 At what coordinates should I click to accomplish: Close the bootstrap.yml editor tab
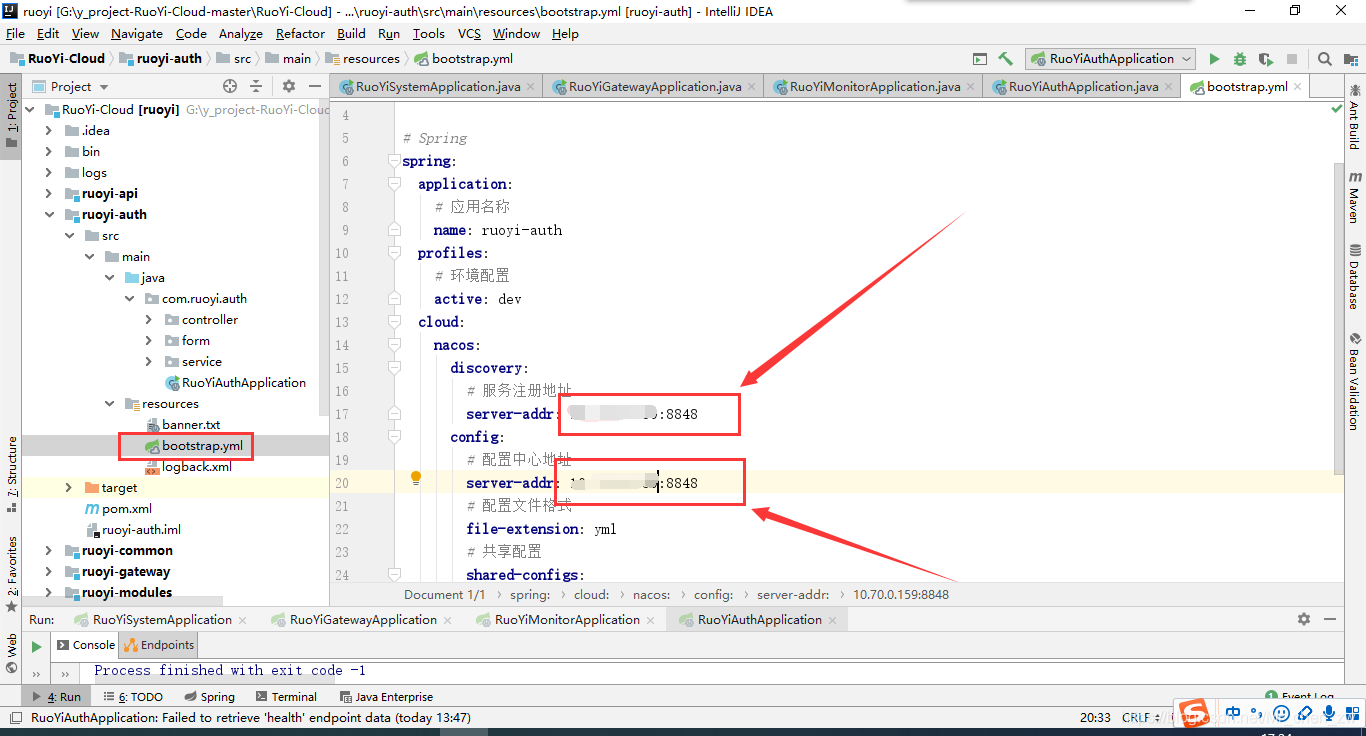point(1298,87)
